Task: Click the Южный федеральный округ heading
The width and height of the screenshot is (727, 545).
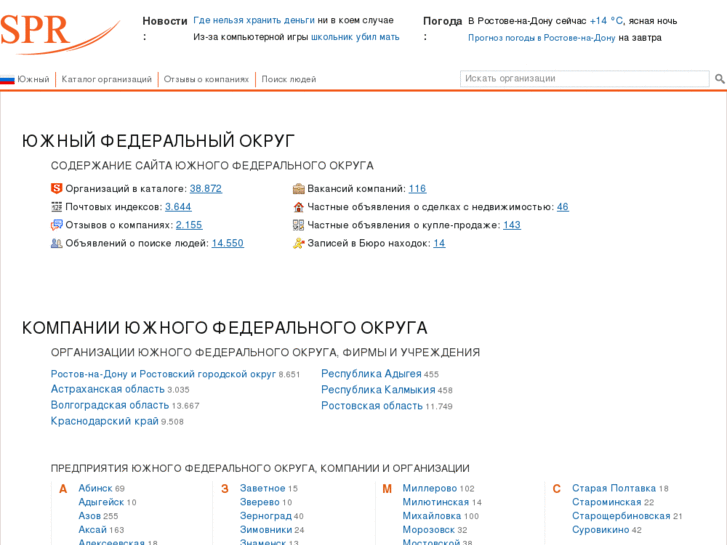Action: point(158,141)
